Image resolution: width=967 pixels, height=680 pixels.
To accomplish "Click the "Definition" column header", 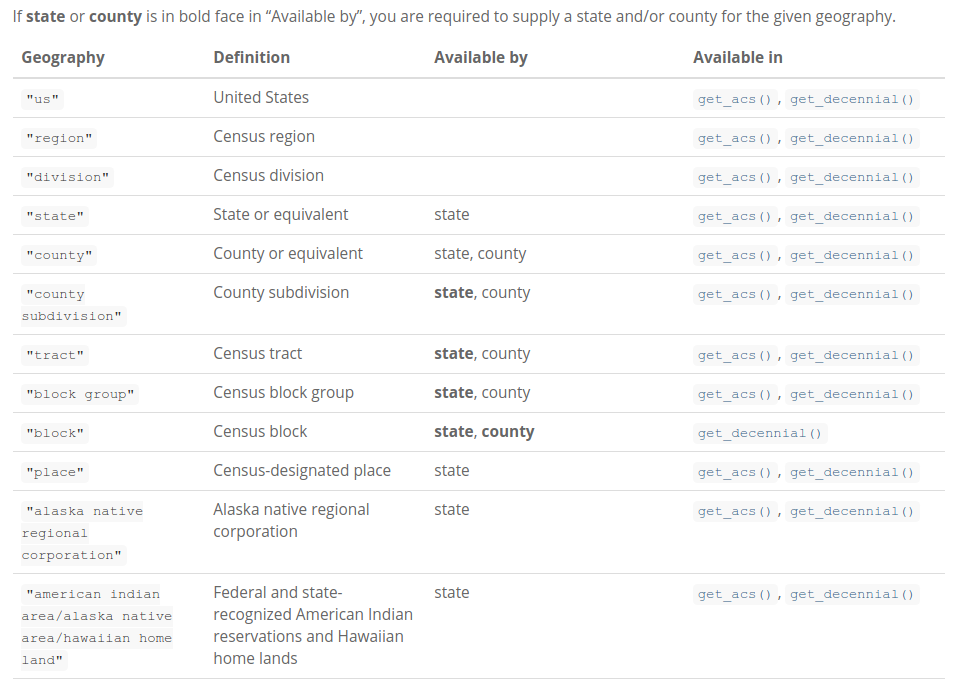I will 251,58.
